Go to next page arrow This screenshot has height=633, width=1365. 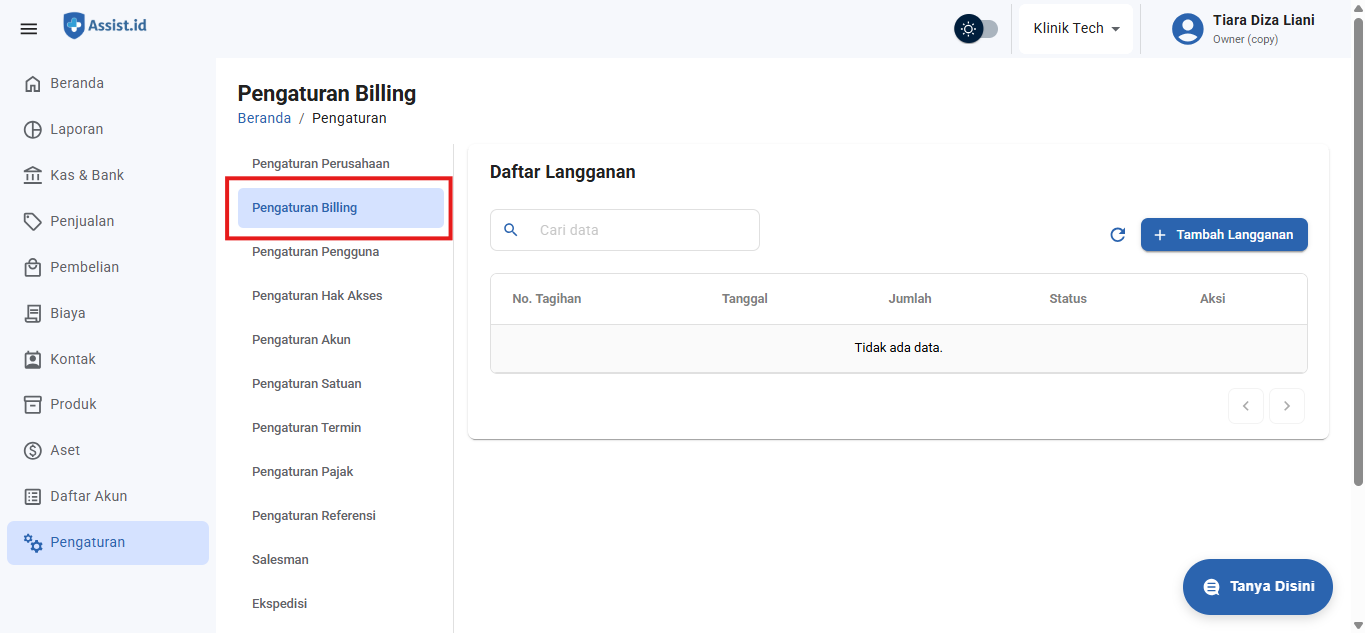pos(1287,406)
